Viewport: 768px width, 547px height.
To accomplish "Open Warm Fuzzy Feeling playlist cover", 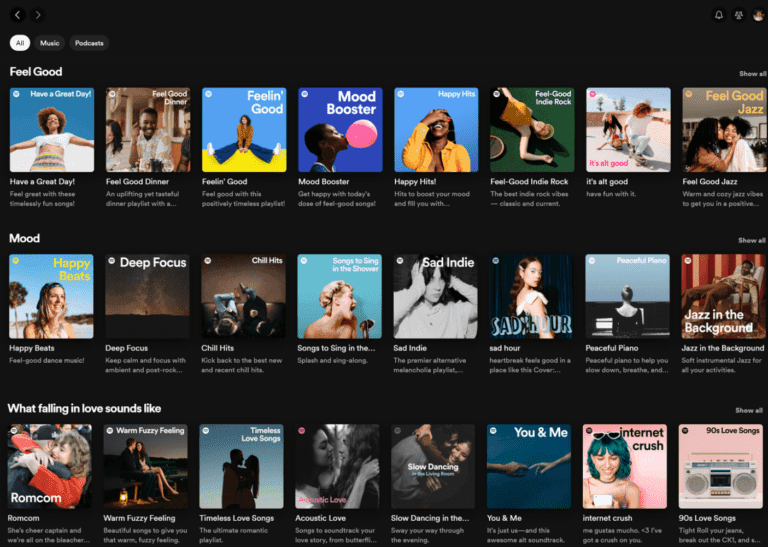I will coord(145,466).
